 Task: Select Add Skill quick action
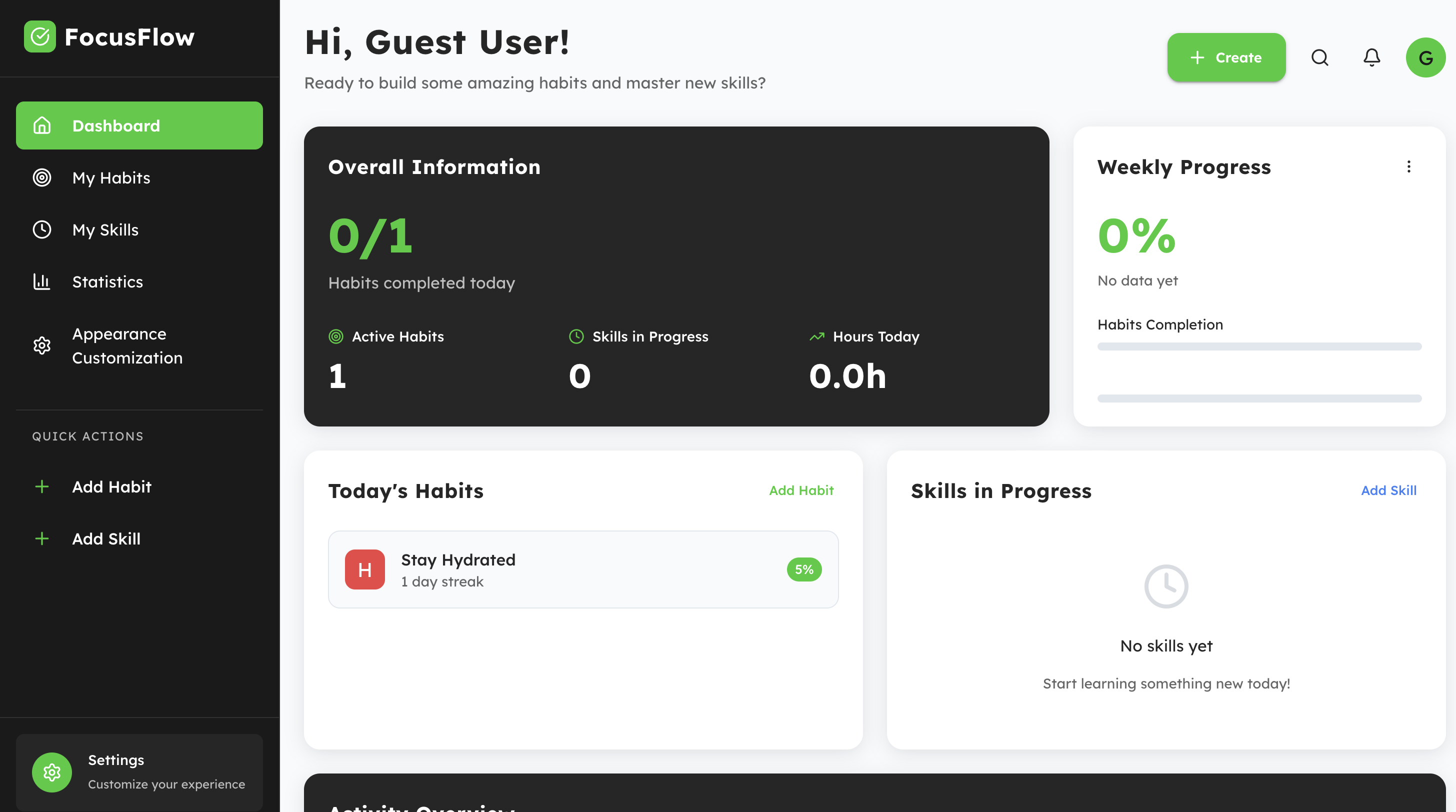(106, 538)
